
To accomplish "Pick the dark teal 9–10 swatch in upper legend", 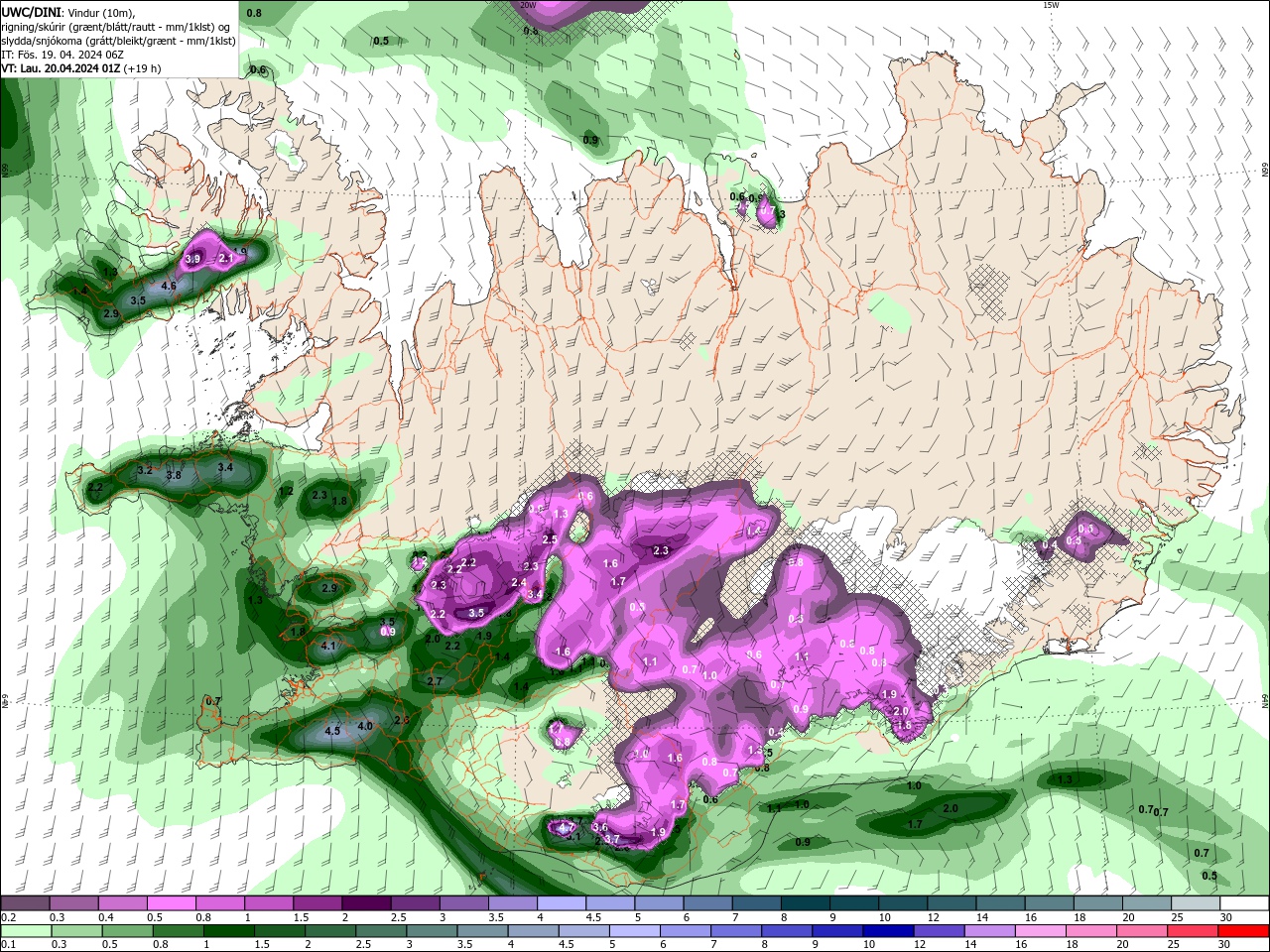I will tap(854, 903).
